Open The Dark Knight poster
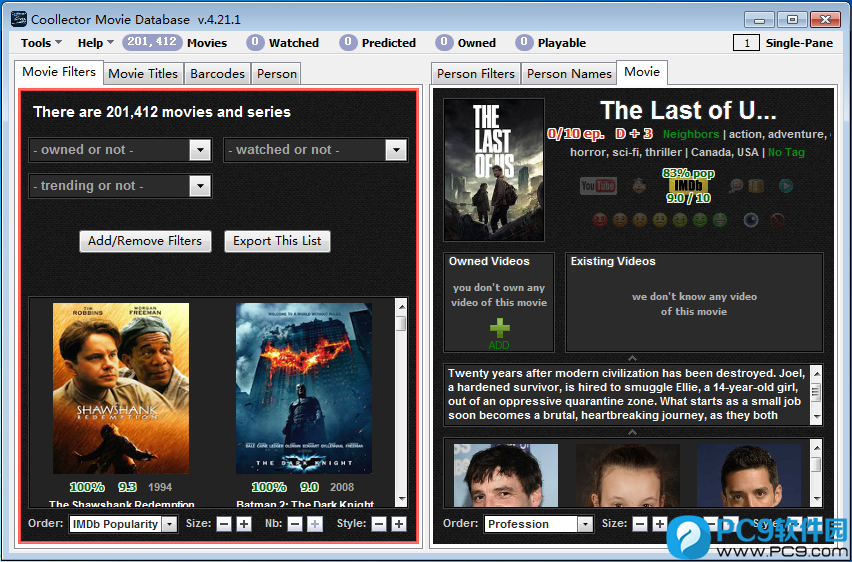This screenshot has width=852, height=562. point(304,388)
